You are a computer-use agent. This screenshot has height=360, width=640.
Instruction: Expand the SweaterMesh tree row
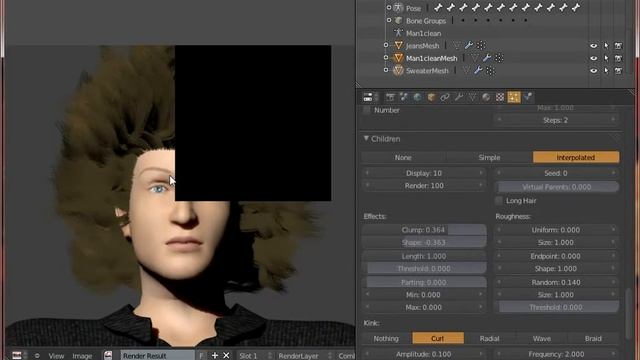pyautogui.click(x=386, y=70)
